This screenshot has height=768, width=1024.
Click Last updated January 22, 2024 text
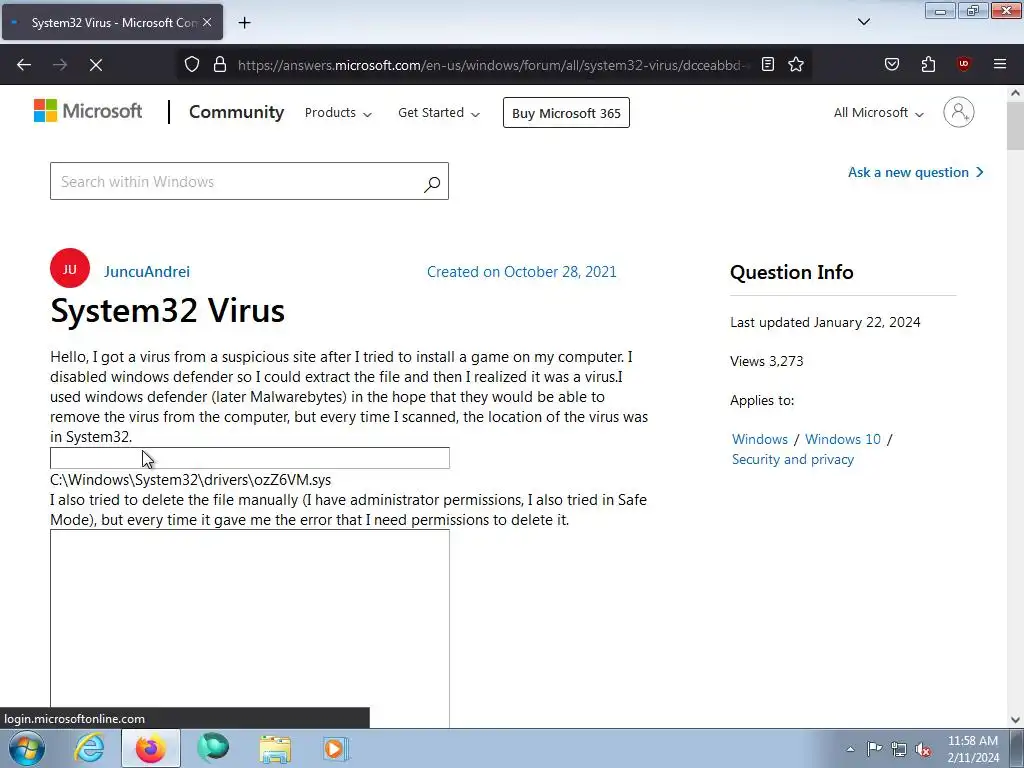825,322
